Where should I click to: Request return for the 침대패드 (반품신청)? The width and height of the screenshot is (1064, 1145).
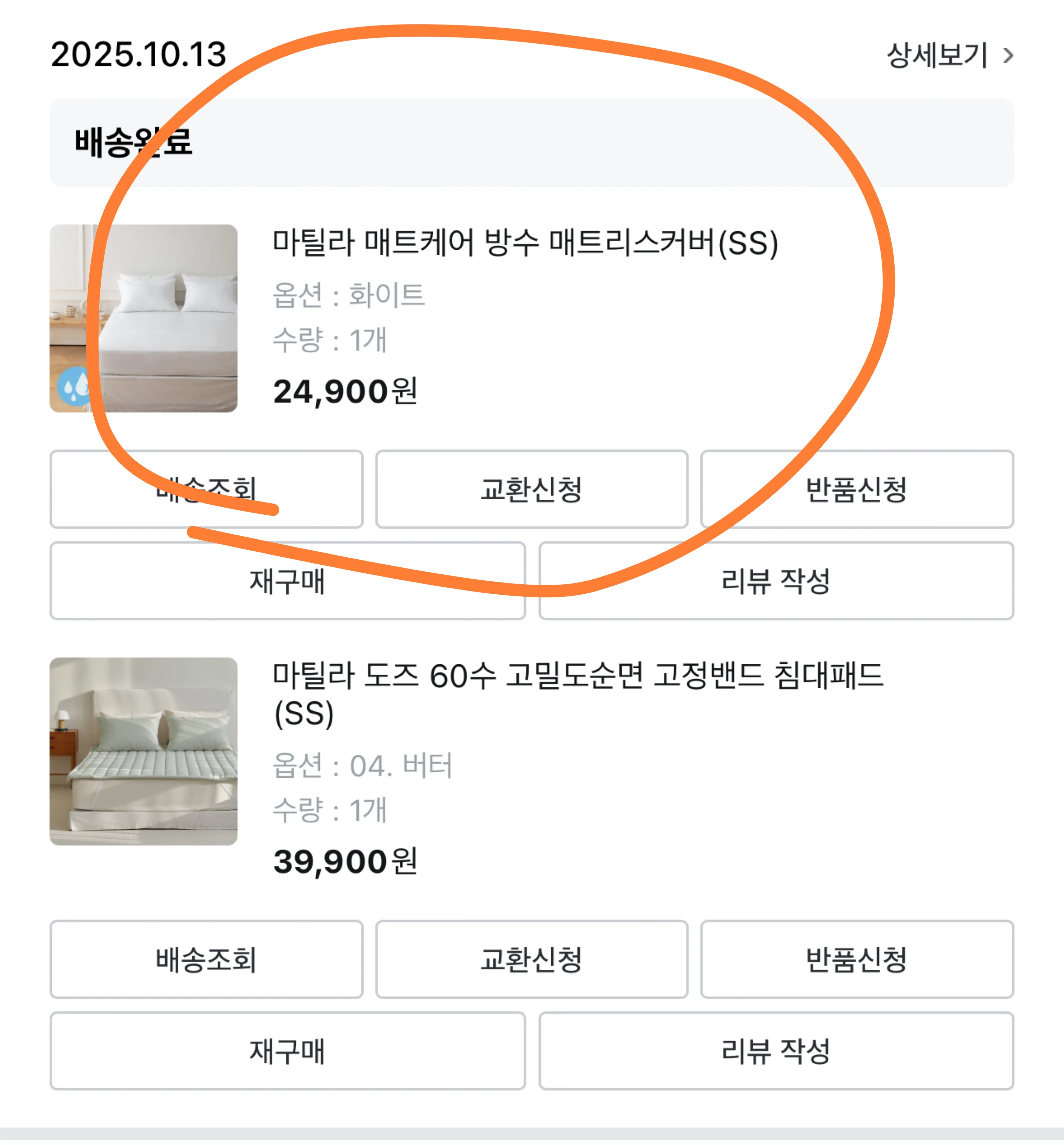tap(857, 958)
